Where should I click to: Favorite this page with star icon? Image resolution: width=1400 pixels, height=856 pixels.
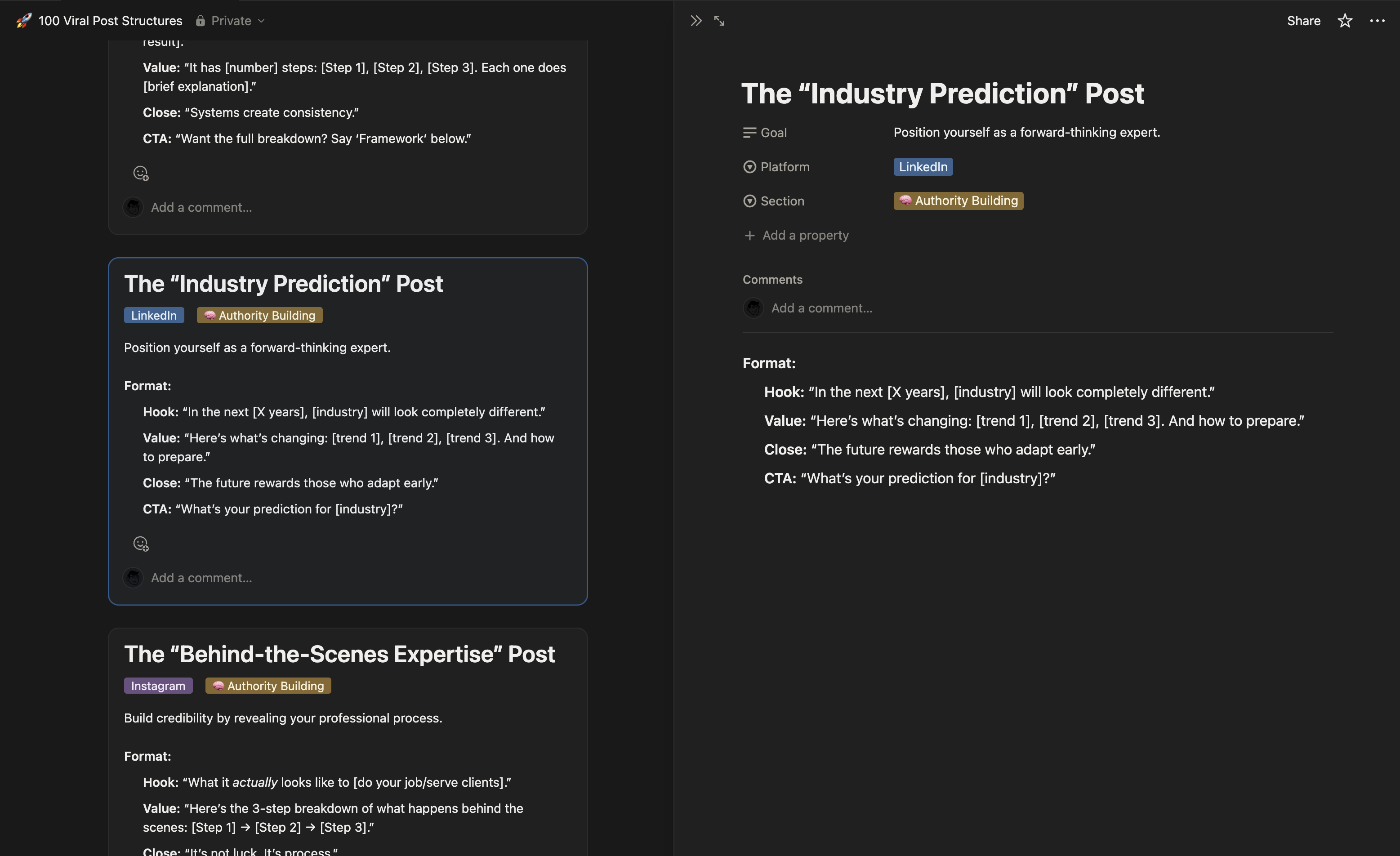coord(1344,21)
